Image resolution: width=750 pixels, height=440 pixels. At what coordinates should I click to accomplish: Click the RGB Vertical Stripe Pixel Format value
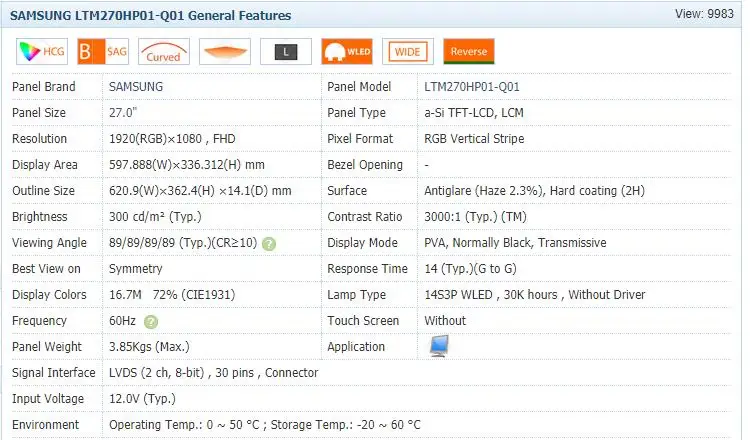(474, 139)
